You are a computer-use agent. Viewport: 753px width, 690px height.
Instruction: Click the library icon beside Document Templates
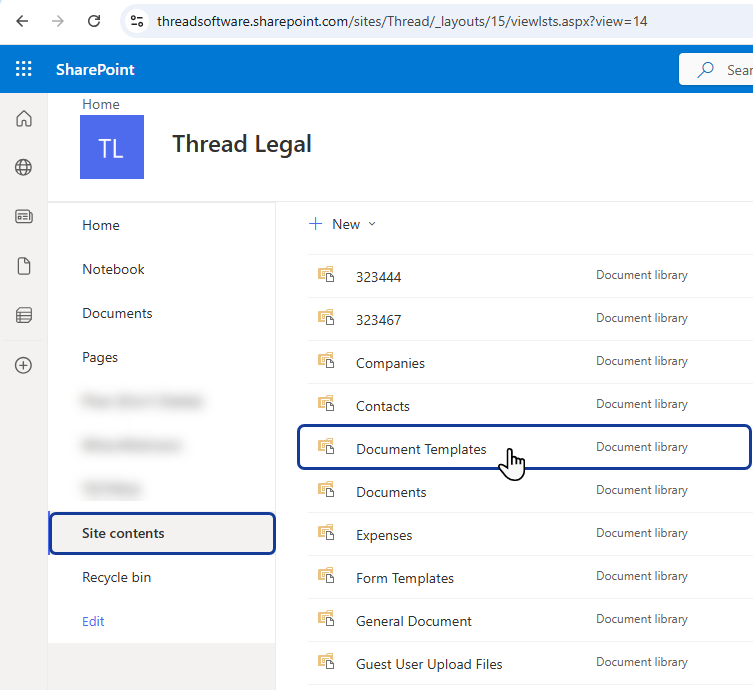coord(326,447)
